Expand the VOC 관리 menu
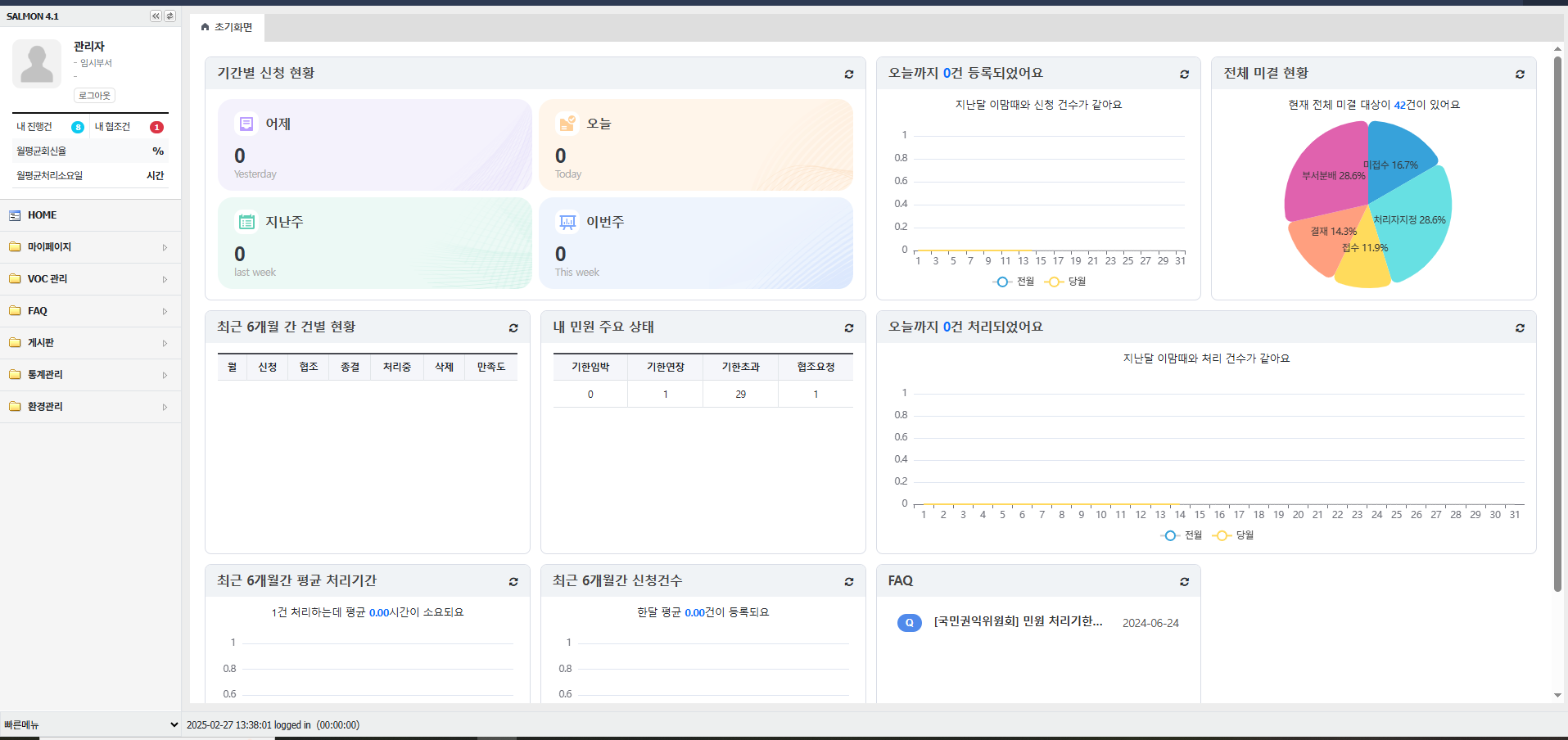Image resolution: width=1568 pixels, height=740 pixels. click(x=90, y=279)
